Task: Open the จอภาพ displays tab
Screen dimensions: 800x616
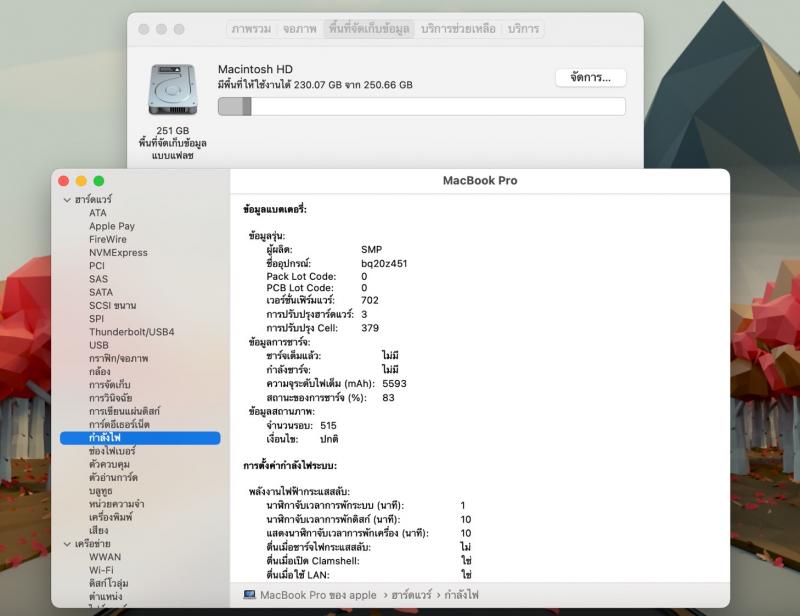Action: pos(300,29)
